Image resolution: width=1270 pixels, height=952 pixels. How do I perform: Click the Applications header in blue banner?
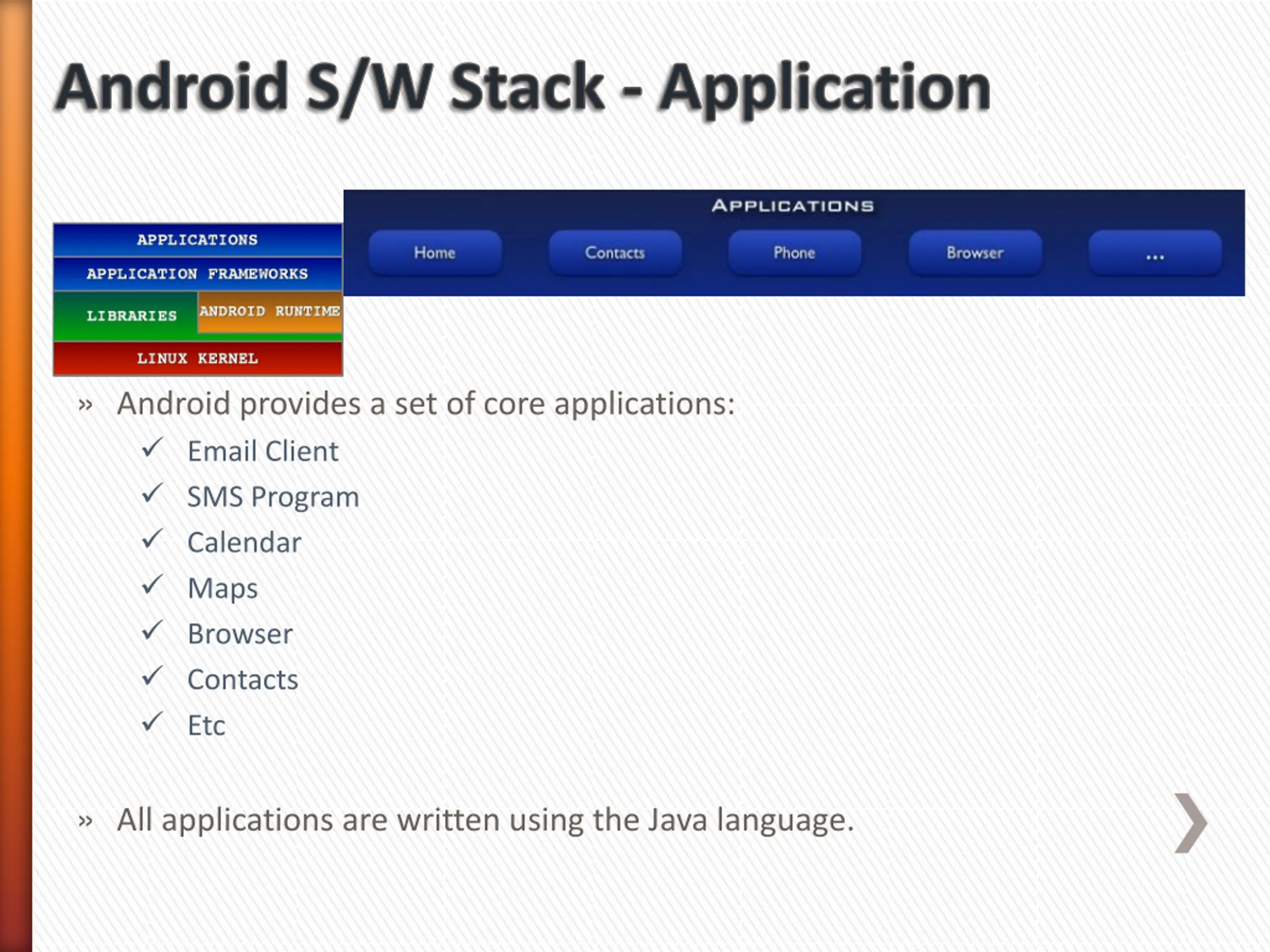(793, 206)
